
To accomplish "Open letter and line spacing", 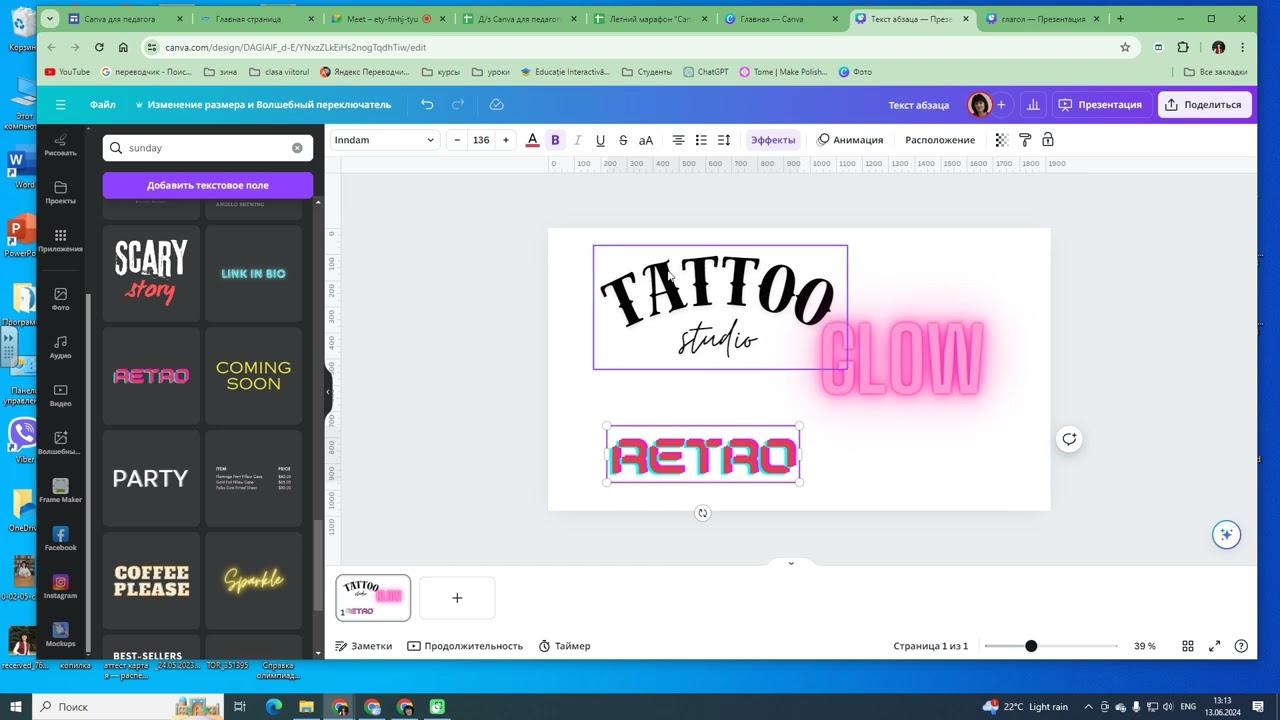I will [724, 140].
